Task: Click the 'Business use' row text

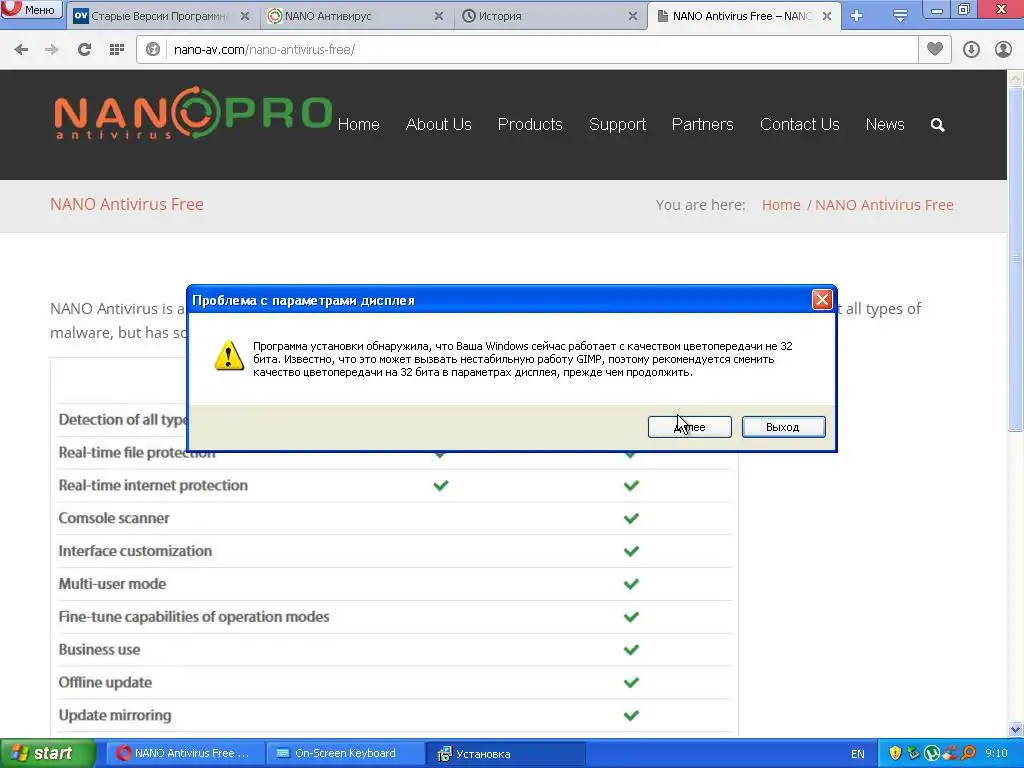Action: (x=99, y=650)
